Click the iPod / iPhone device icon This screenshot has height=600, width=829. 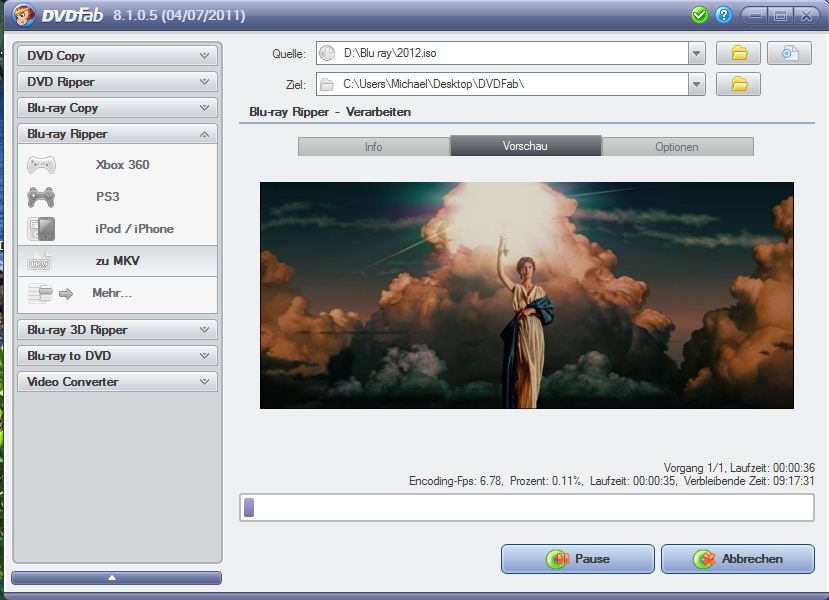[41, 229]
